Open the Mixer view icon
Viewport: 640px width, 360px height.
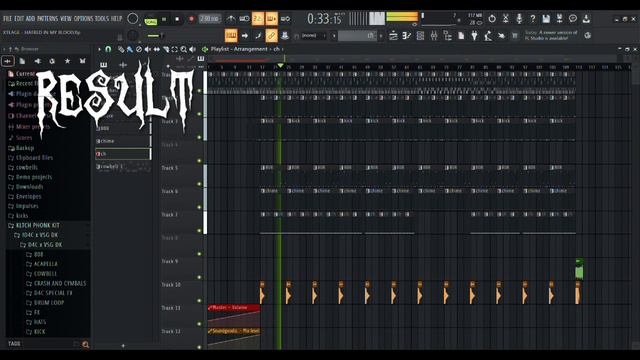434,36
